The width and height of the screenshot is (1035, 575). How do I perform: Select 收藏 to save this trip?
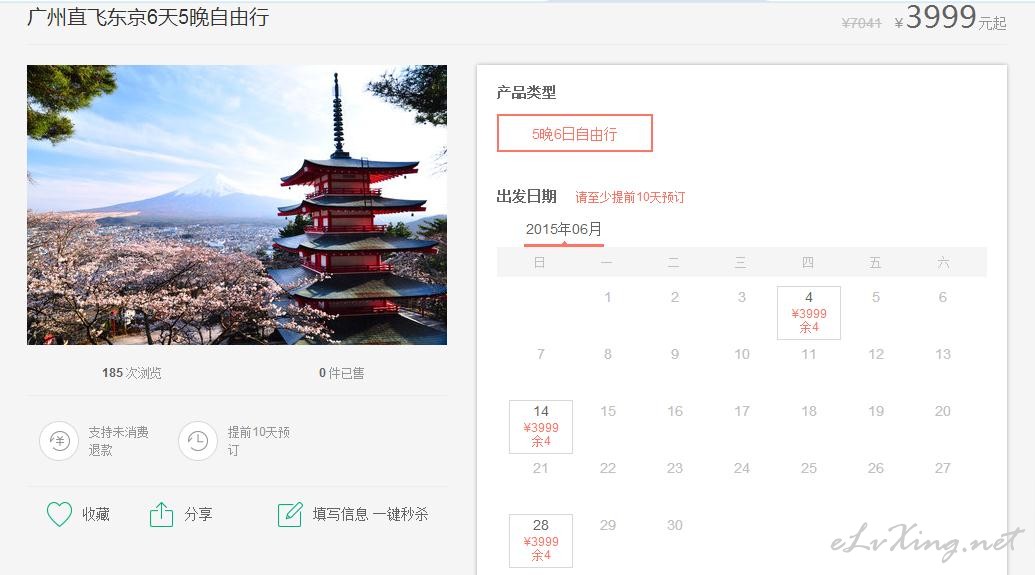(96, 514)
